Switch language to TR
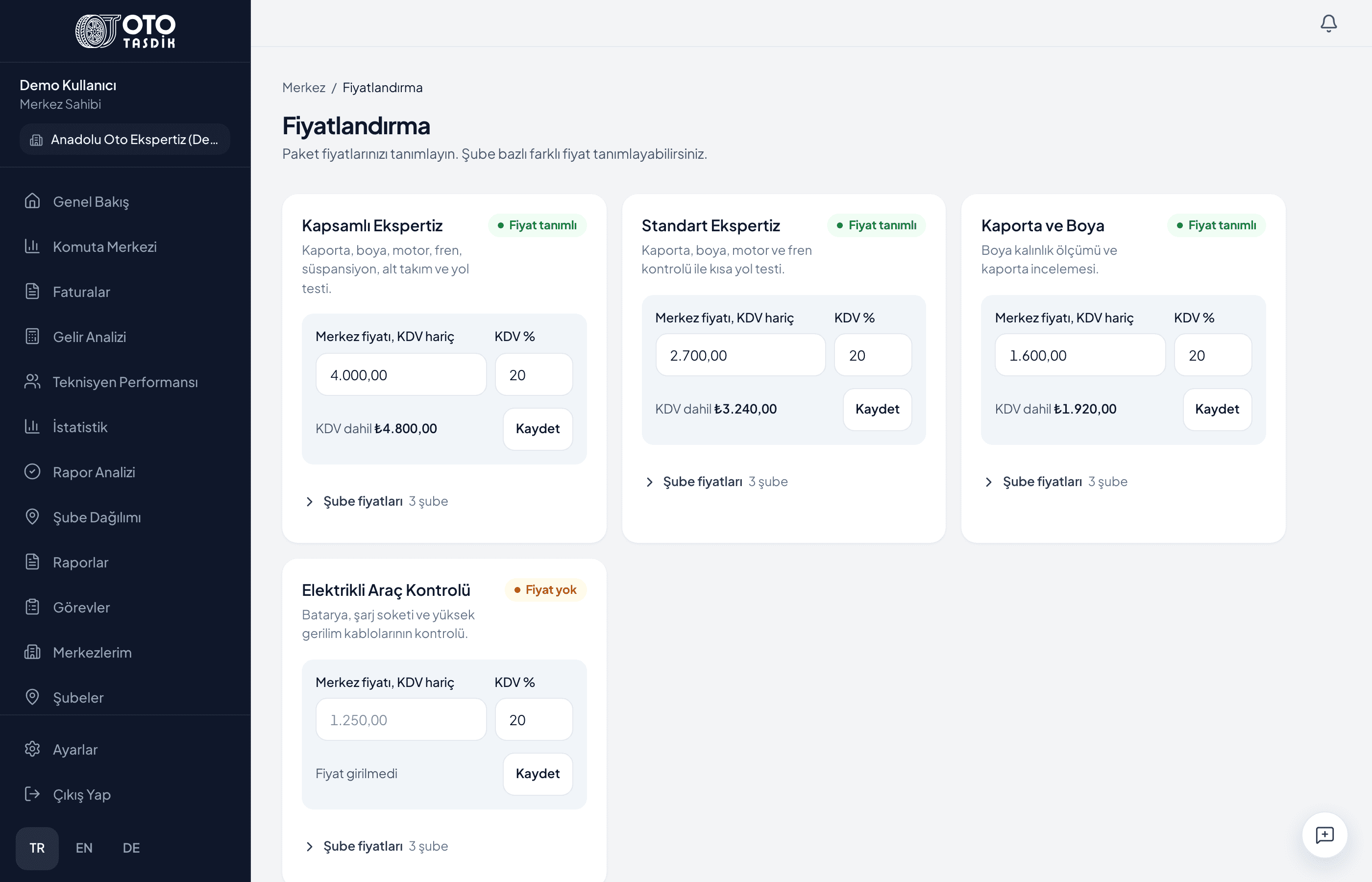The image size is (1372, 882). [x=37, y=848]
